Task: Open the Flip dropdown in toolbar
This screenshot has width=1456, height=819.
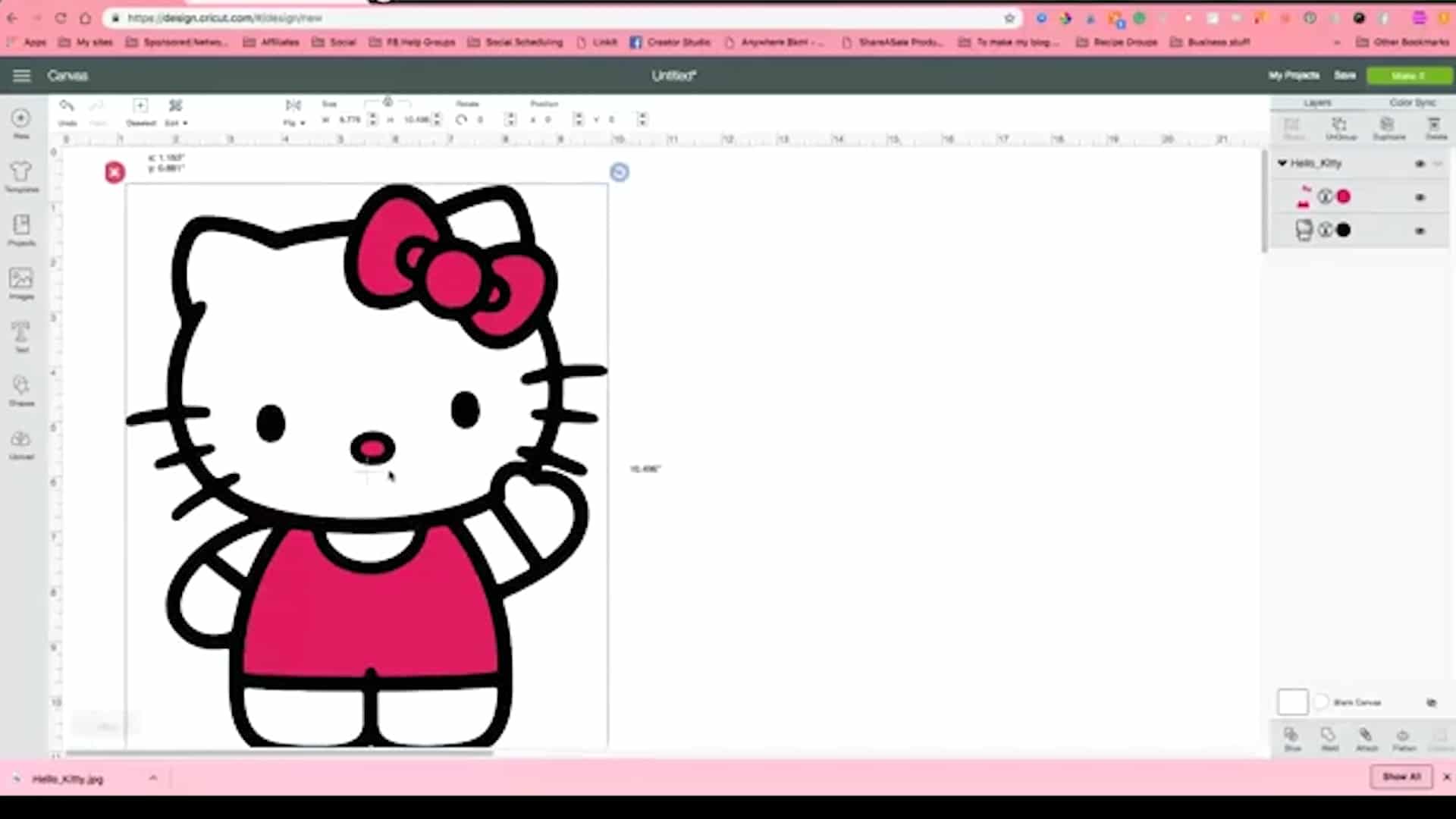Action: [x=293, y=111]
